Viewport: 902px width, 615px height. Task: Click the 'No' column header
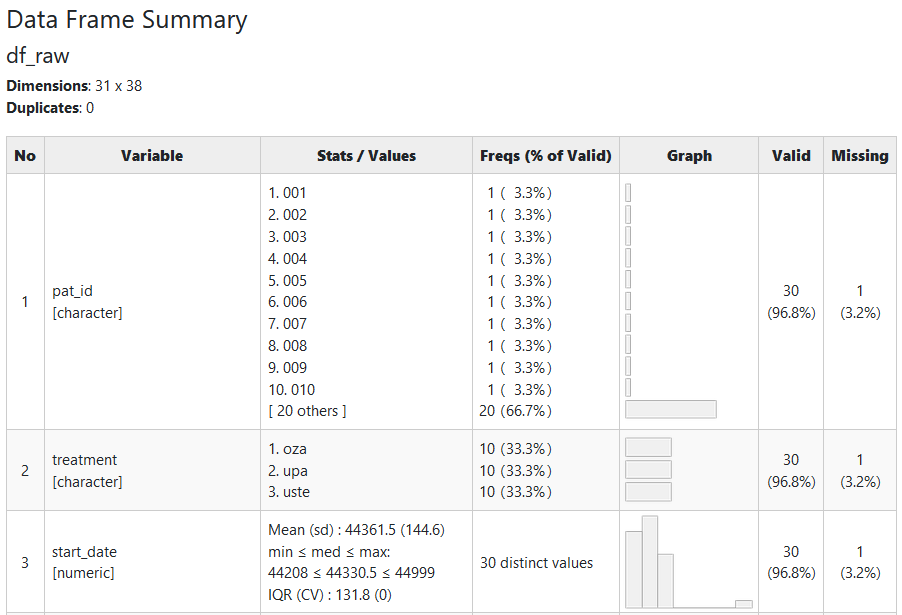coord(25,155)
